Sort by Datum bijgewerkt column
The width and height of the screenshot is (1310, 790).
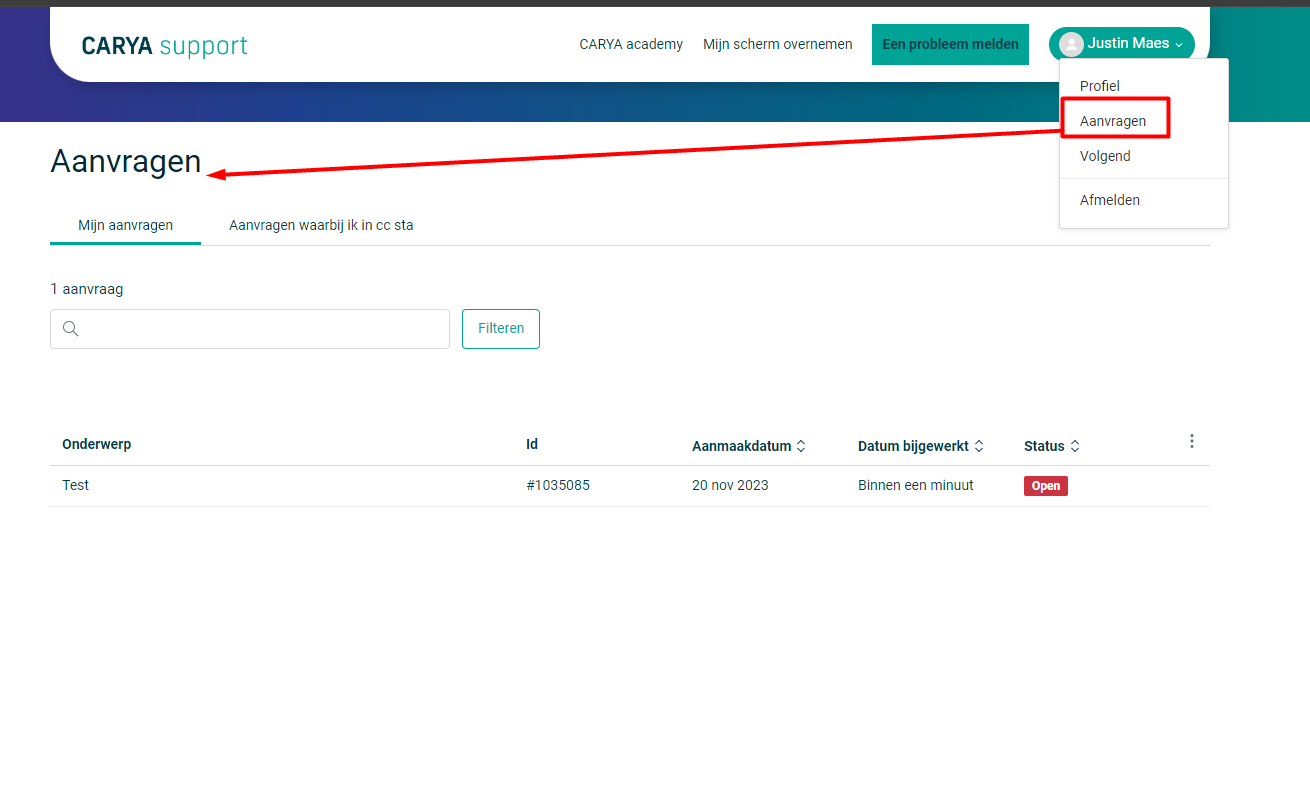[x=921, y=446]
